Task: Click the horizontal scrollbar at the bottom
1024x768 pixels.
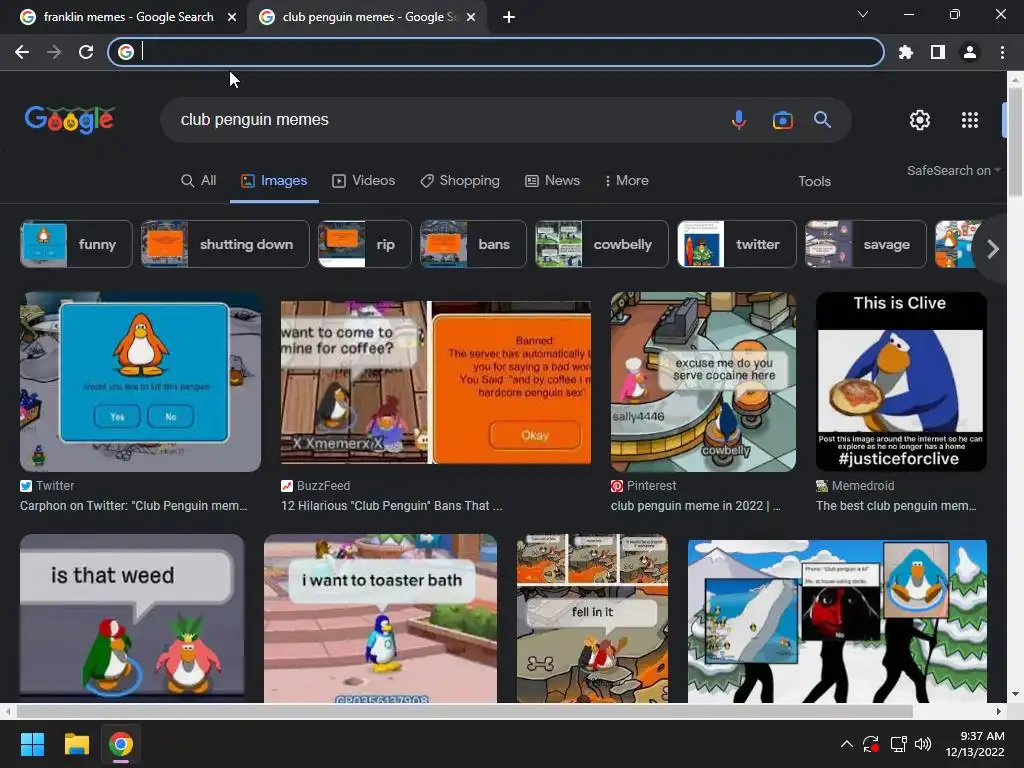Action: click(x=464, y=711)
